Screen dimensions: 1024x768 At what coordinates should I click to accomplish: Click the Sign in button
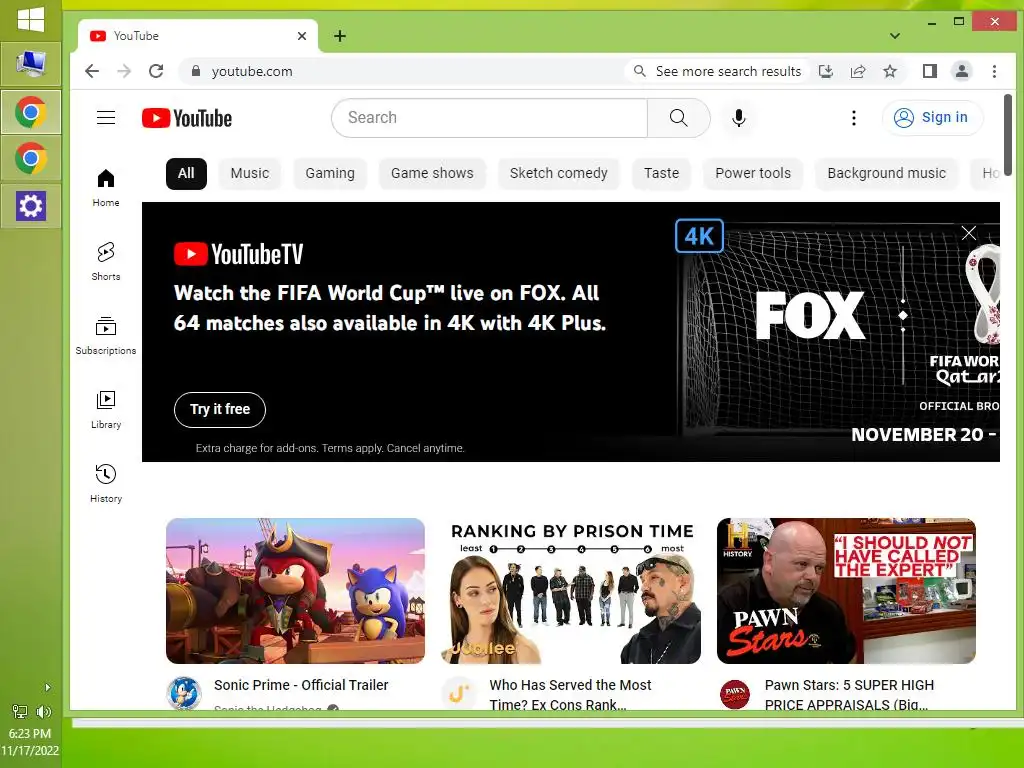(x=932, y=118)
